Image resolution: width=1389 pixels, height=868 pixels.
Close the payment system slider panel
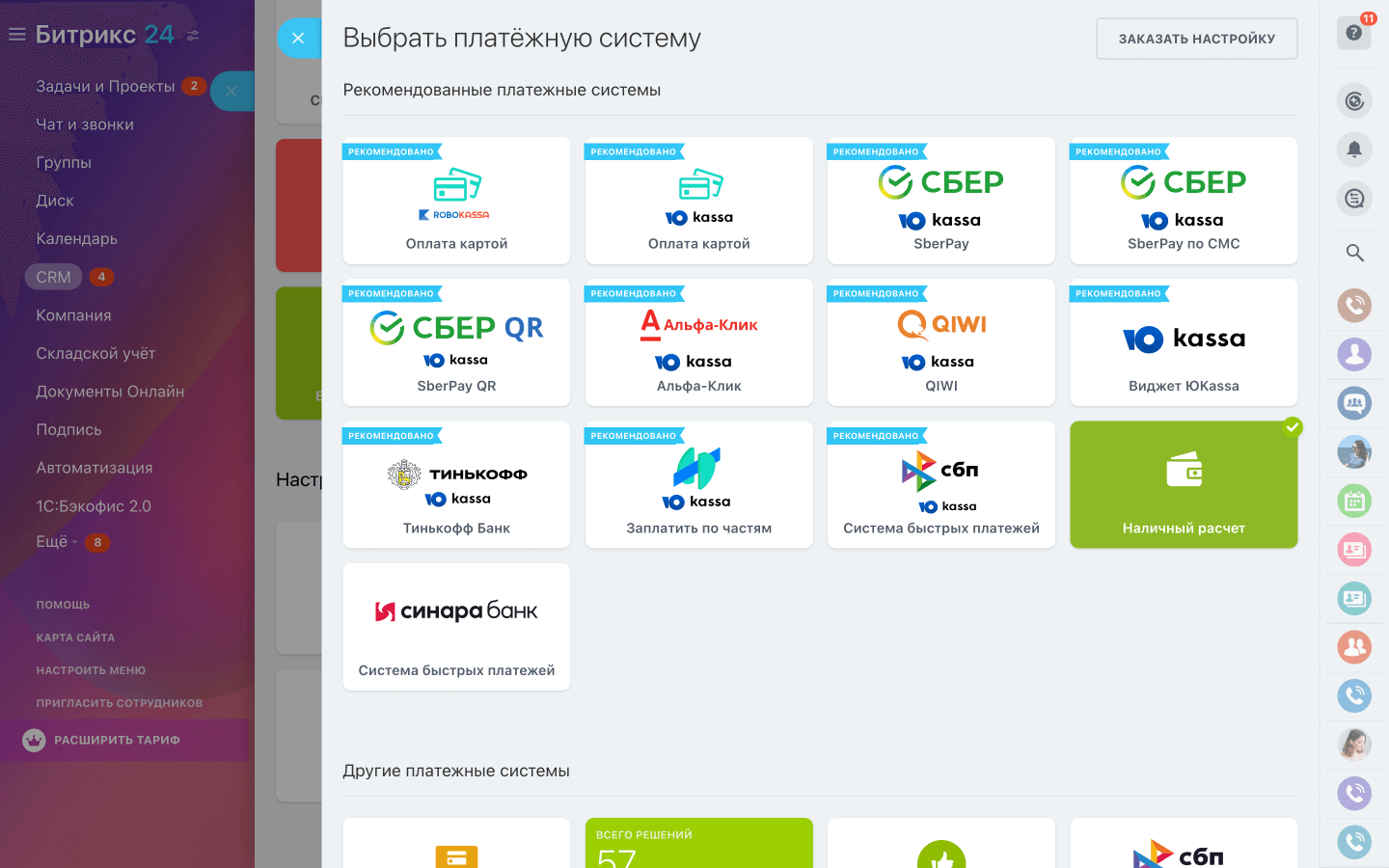click(298, 39)
